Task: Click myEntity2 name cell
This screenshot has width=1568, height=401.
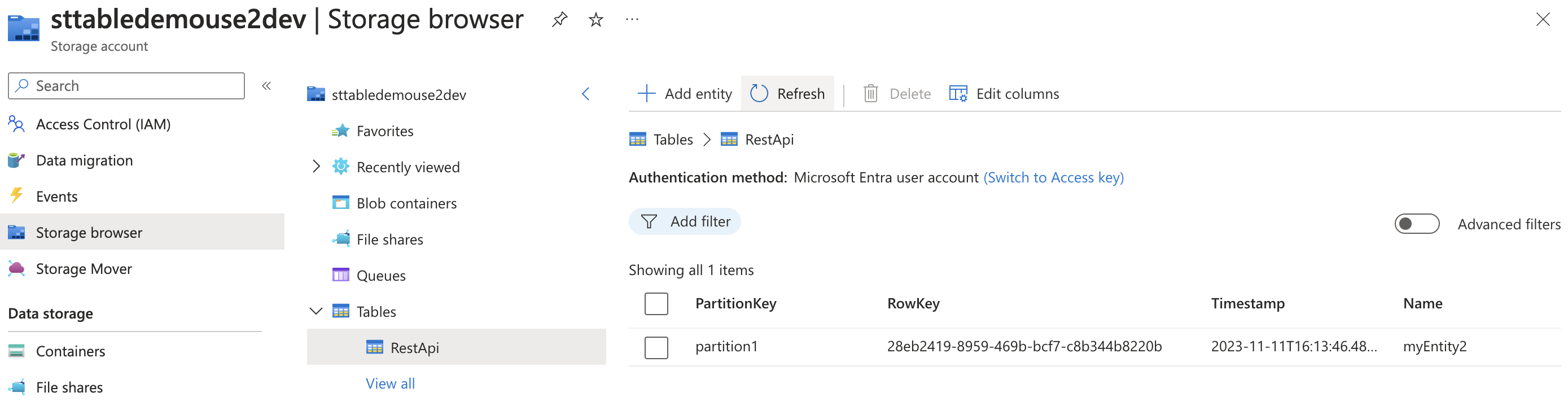Action: coord(1435,346)
